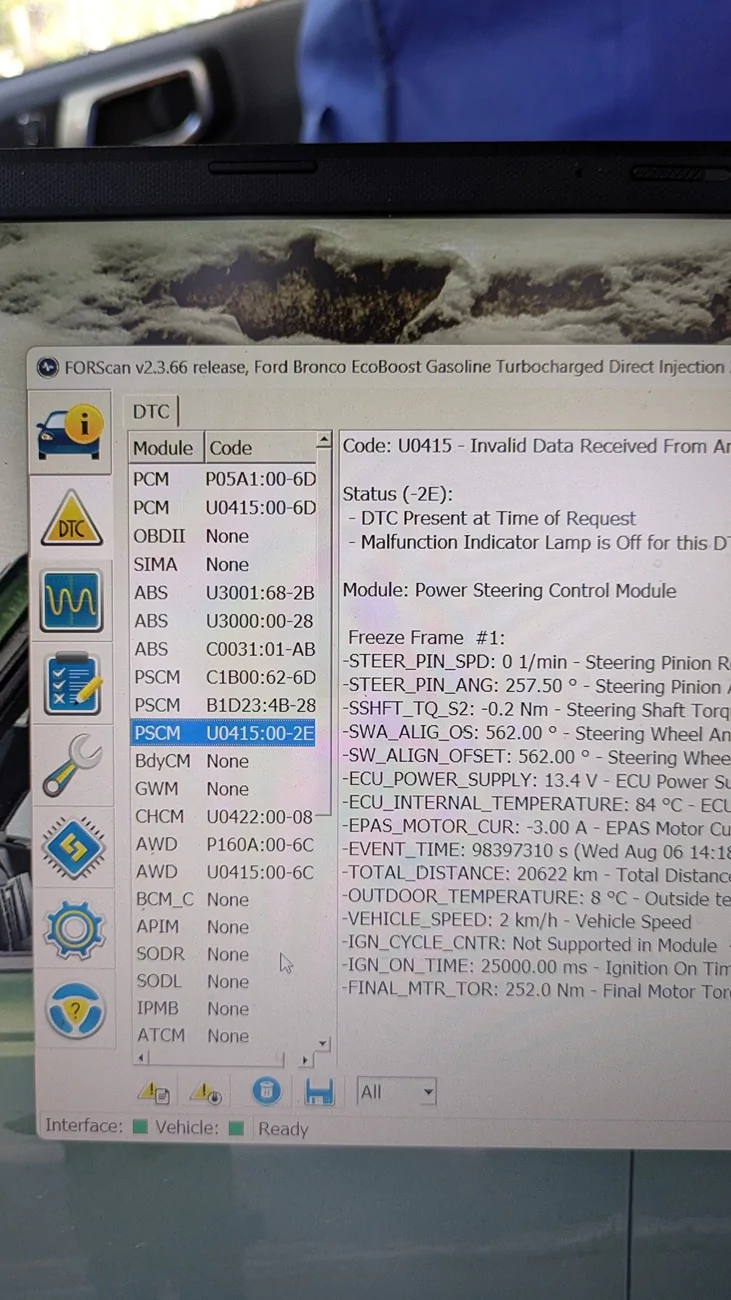Select the IPMB None row

(225, 1009)
